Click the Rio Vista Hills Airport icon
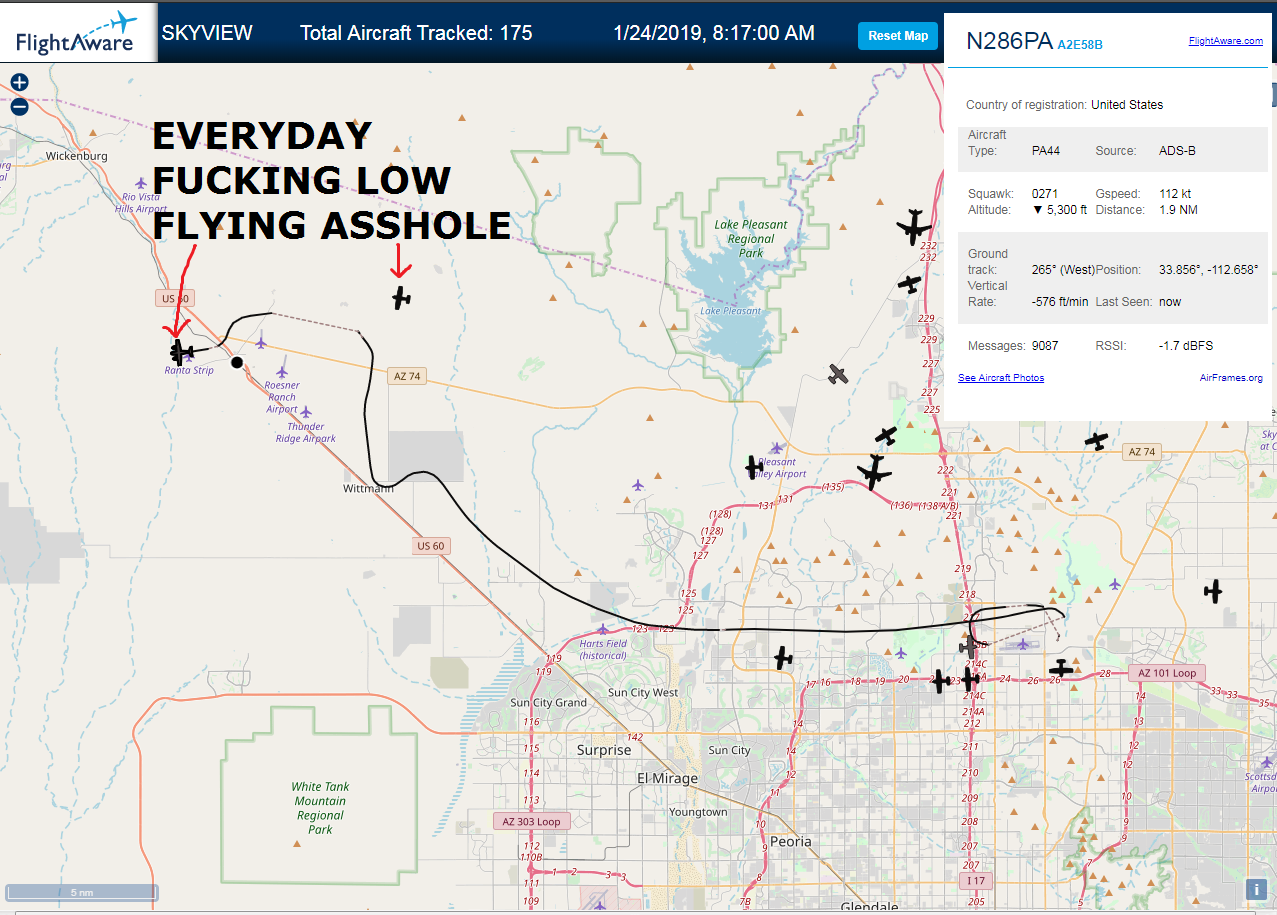This screenshot has height=915, width=1277. point(141,183)
